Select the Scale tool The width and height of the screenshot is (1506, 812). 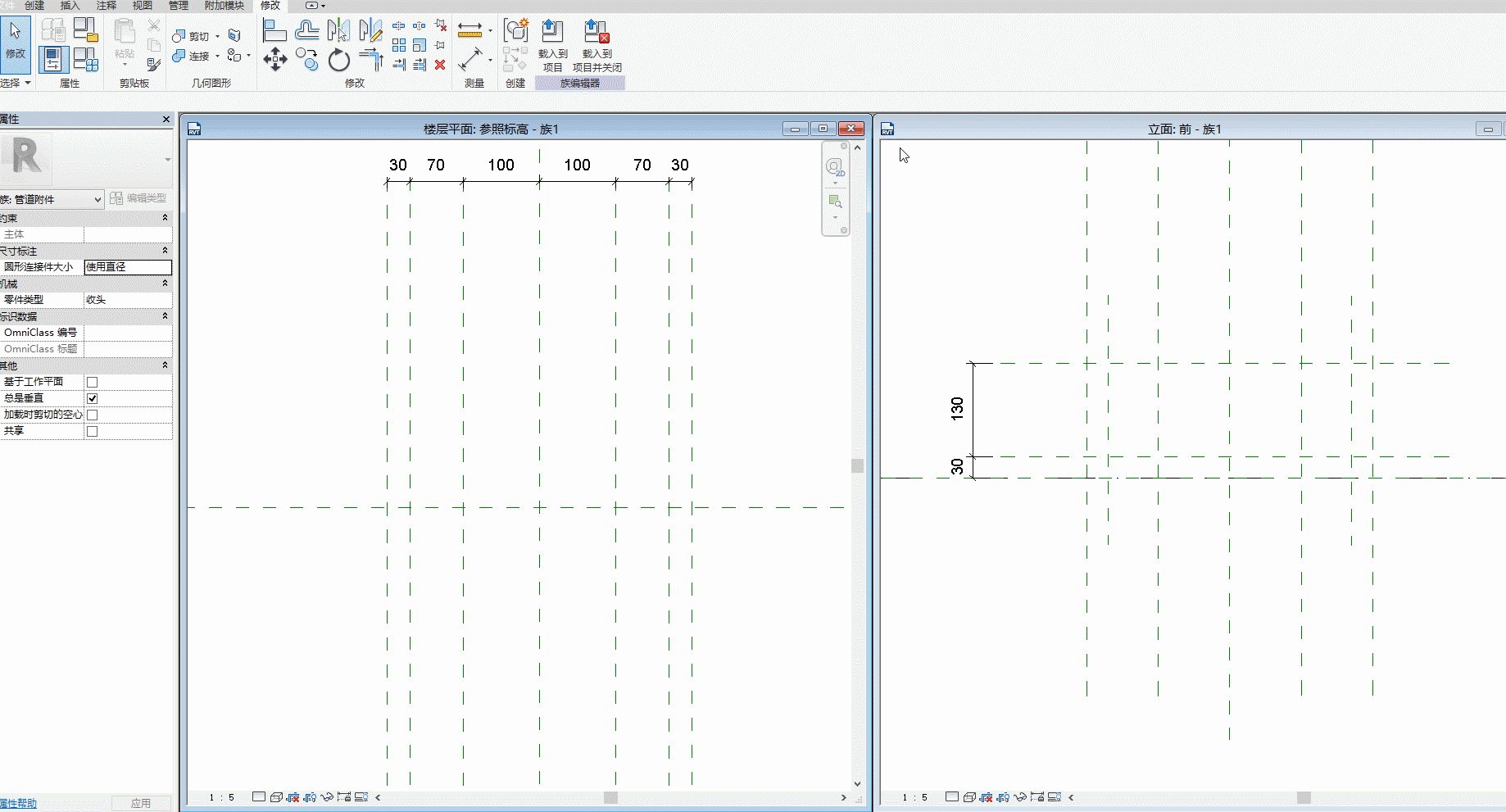[x=420, y=45]
